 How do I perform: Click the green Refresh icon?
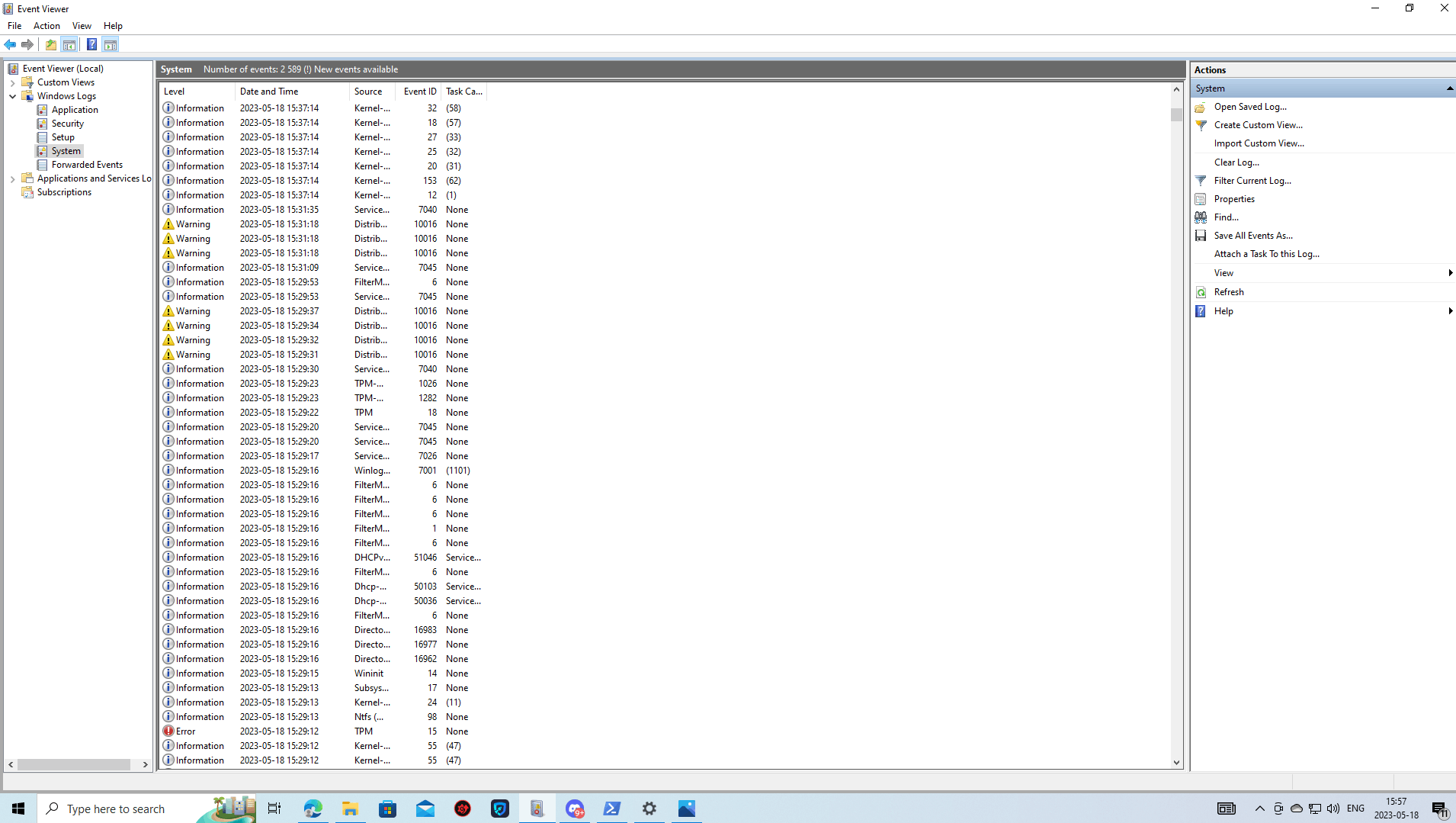[1201, 292]
